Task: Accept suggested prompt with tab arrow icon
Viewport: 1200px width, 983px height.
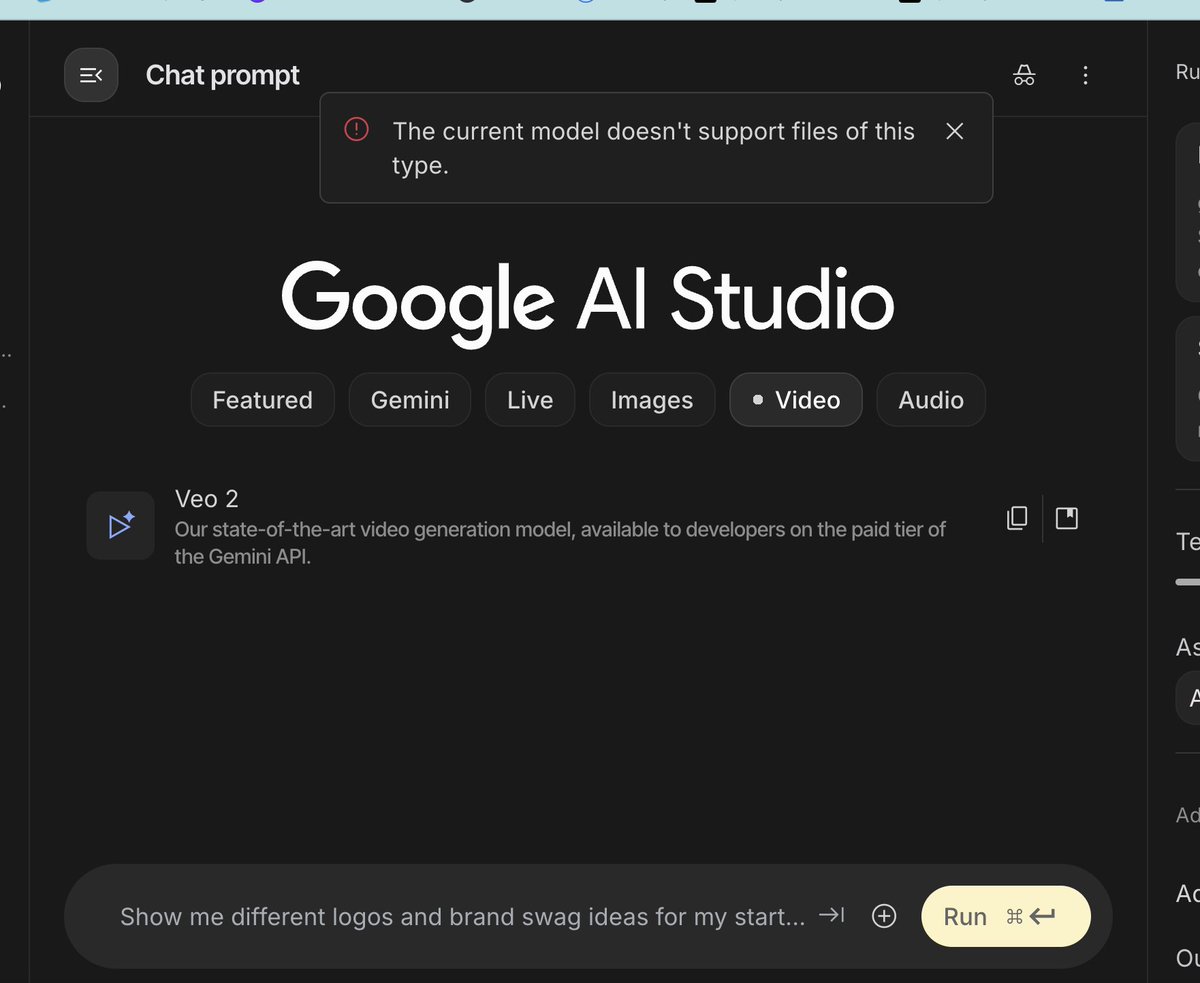Action: (x=831, y=915)
